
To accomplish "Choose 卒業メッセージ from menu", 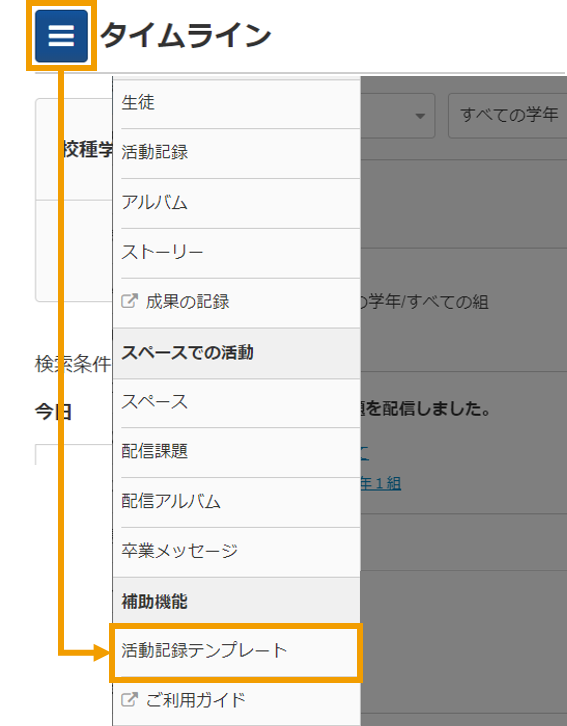I will click(x=237, y=551).
